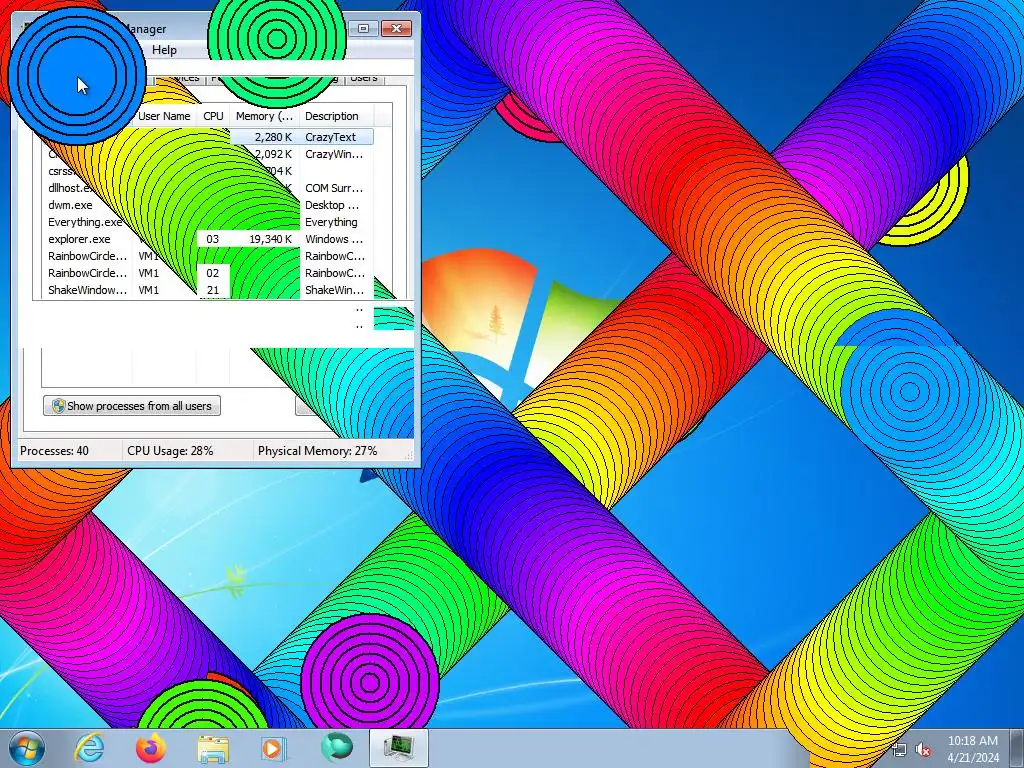Screen dimensions: 1024x768
Task: Switch to the Users tab
Action: click(x=363, y=78)
